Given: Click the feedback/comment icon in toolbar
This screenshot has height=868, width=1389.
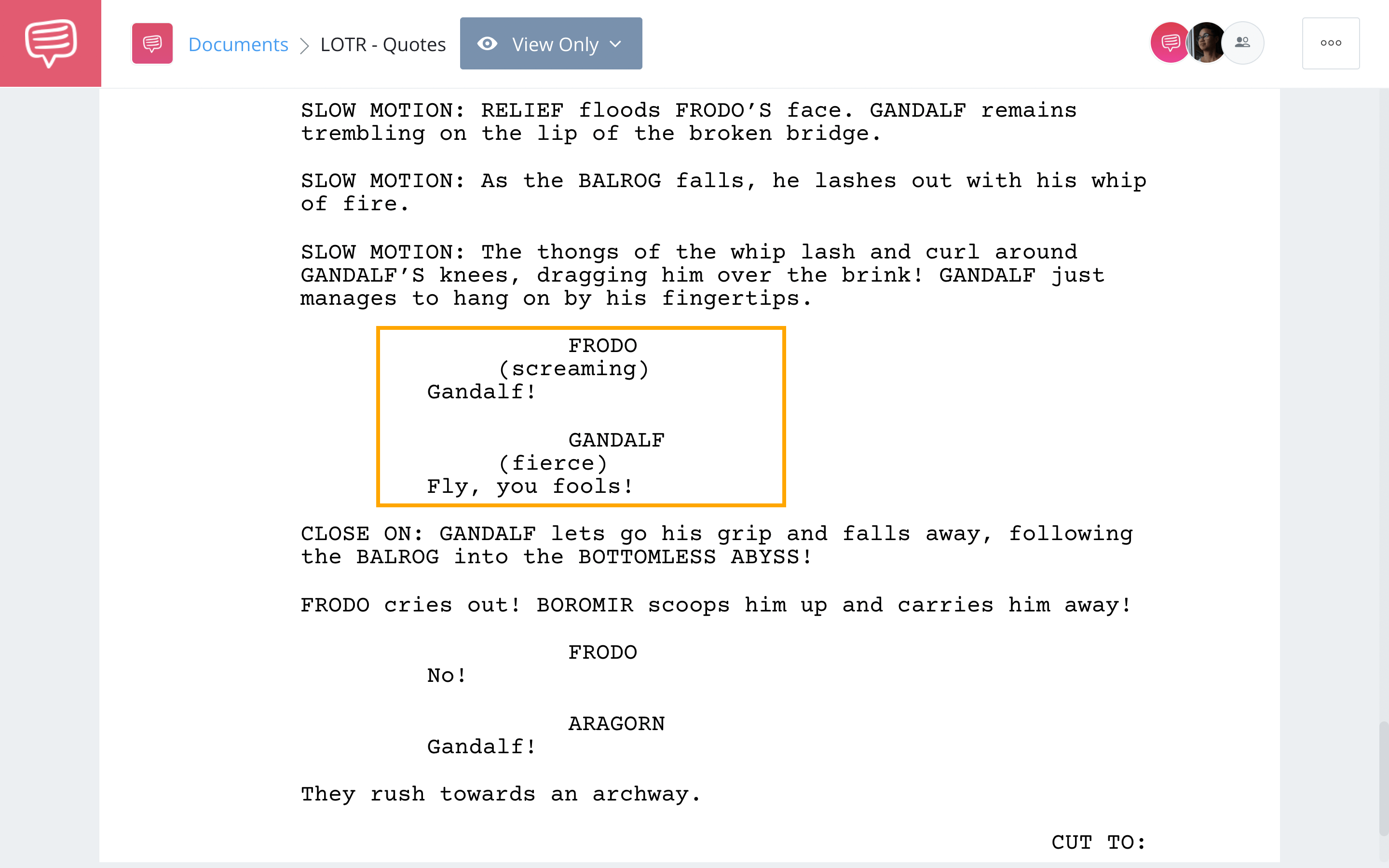Looking at the screenshot, I should pyautogui.click(x=152, y=43).
